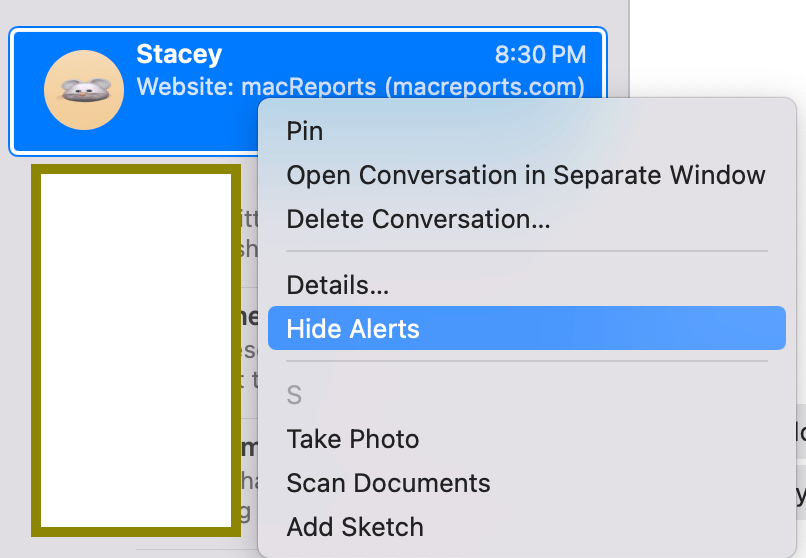The width and height of the screenshot is (806, 558).
Task: Select Take Photo from the menu
Action: (x=353, y=439)
